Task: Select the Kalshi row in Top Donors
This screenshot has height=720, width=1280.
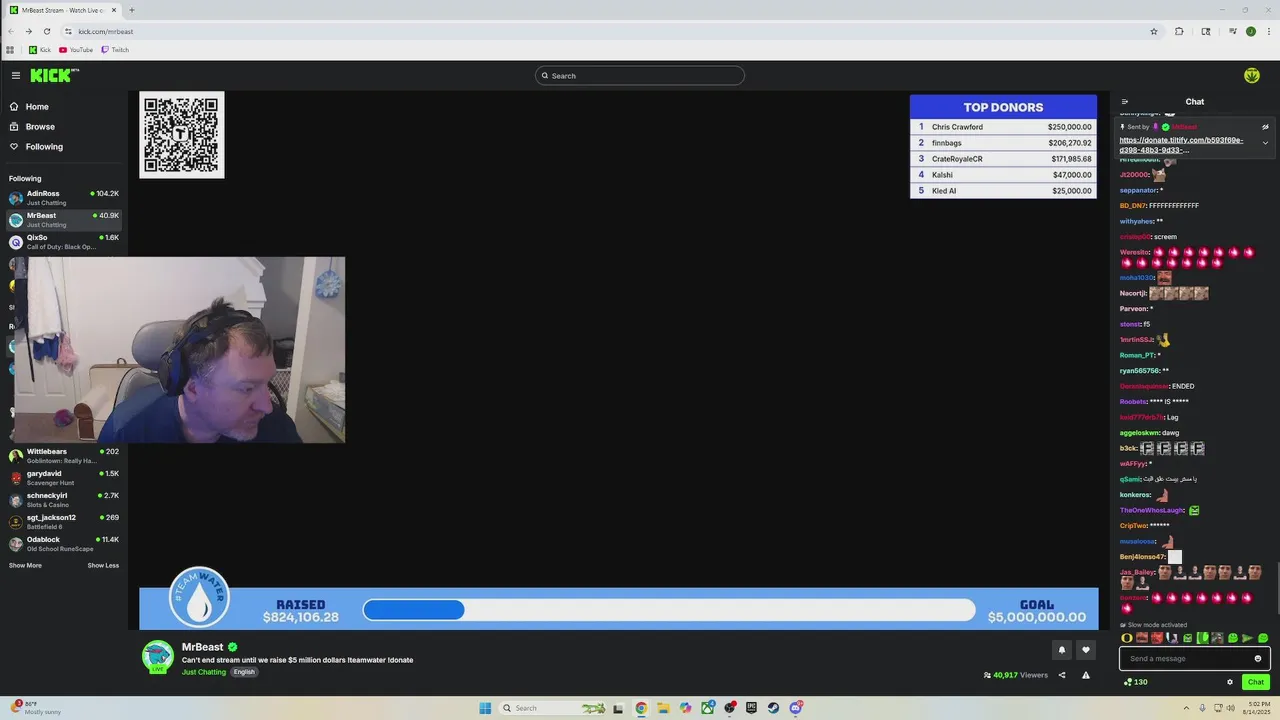Action: 1003,175
